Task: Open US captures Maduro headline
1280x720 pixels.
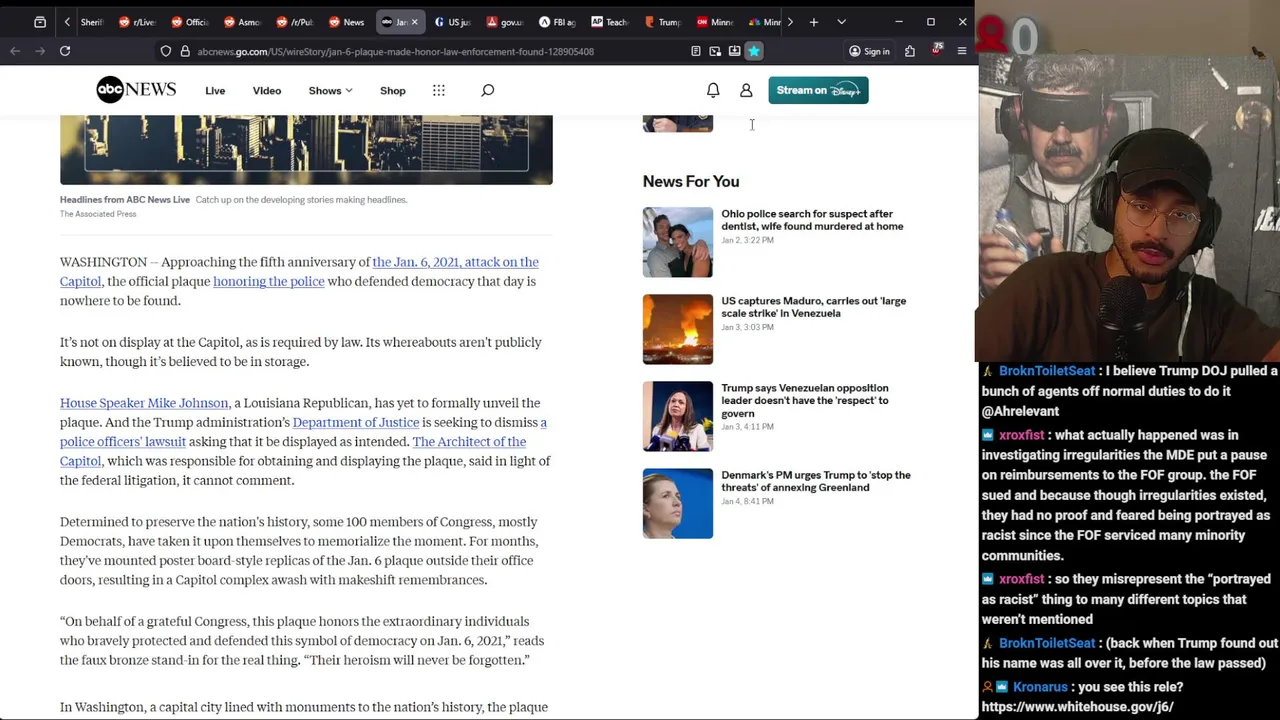Action: click(814, 307)
